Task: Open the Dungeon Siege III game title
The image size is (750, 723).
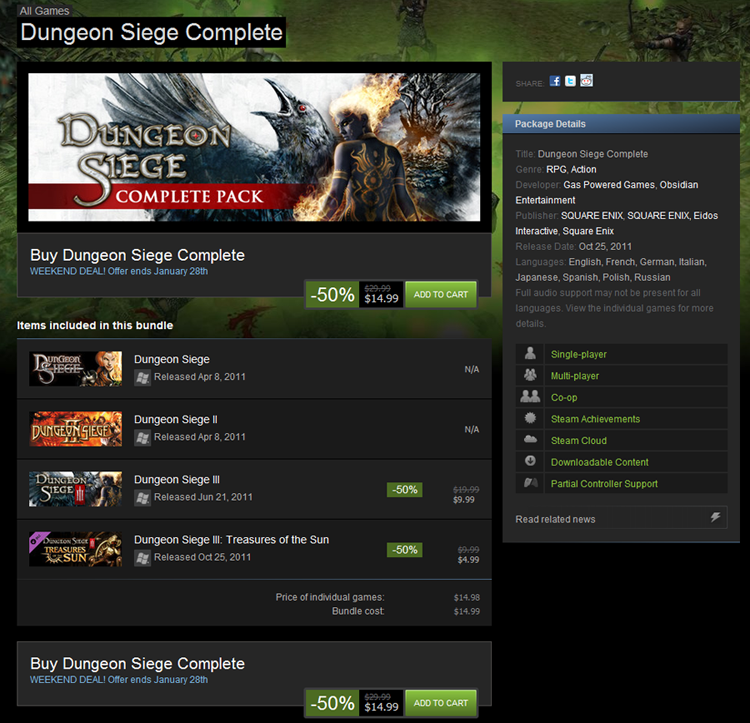Action: (176, 480)
